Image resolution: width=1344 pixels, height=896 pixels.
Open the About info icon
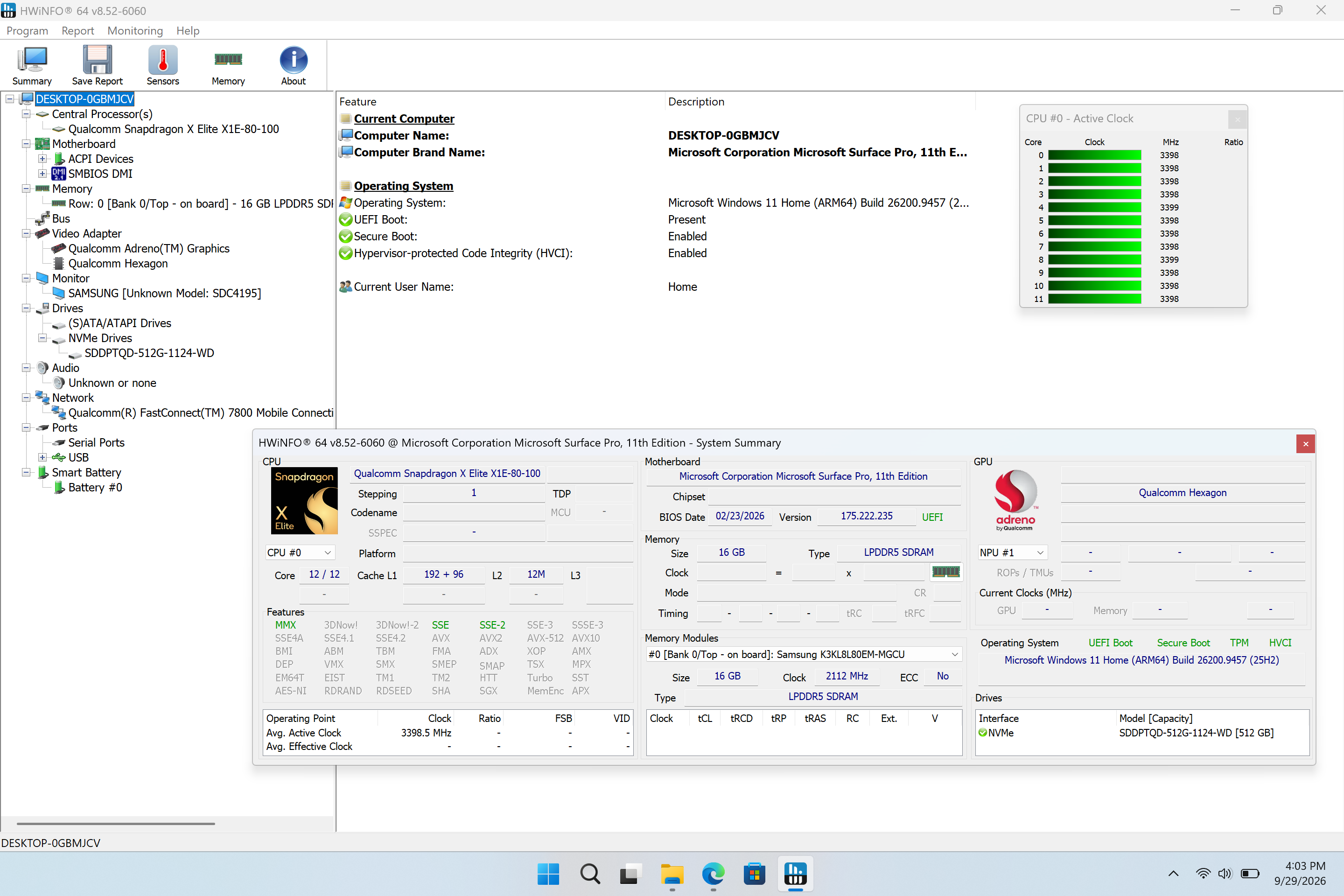click(x=293, y=65)
